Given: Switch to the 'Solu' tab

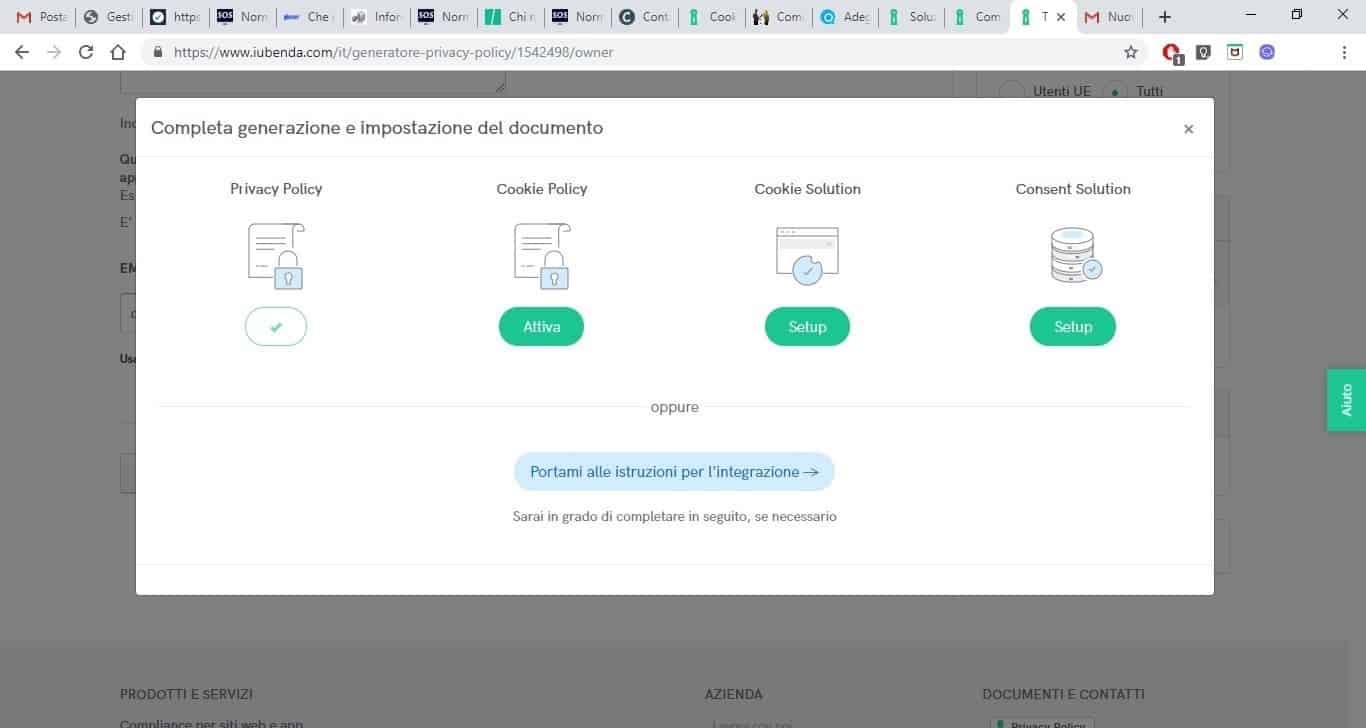Looking at the screenshot, I should click(x=912, y=17).
